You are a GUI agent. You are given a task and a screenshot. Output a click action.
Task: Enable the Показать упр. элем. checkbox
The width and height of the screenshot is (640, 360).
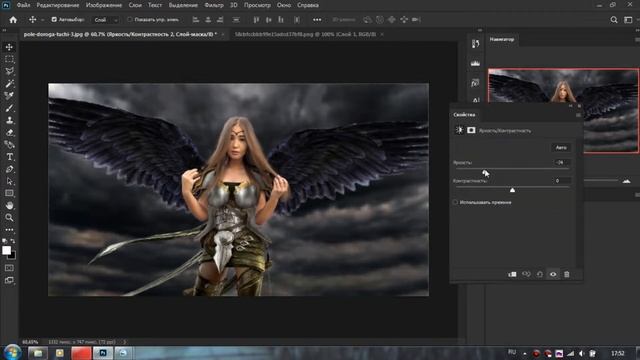[129, 20]
